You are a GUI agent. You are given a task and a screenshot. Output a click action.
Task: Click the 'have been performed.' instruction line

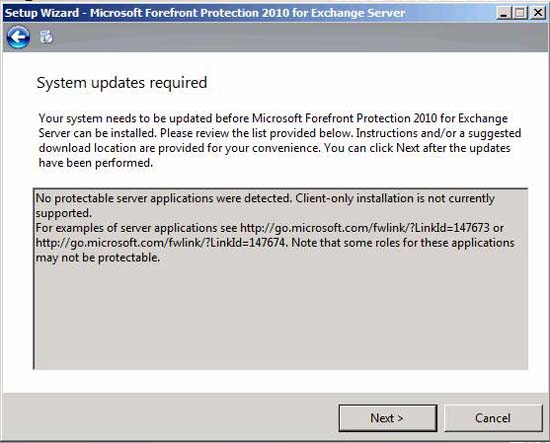(x=96, y=163)
